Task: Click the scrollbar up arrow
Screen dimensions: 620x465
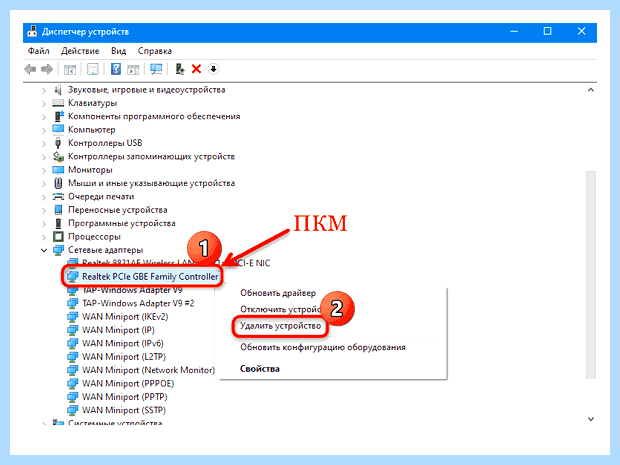Action: [591, 90]
